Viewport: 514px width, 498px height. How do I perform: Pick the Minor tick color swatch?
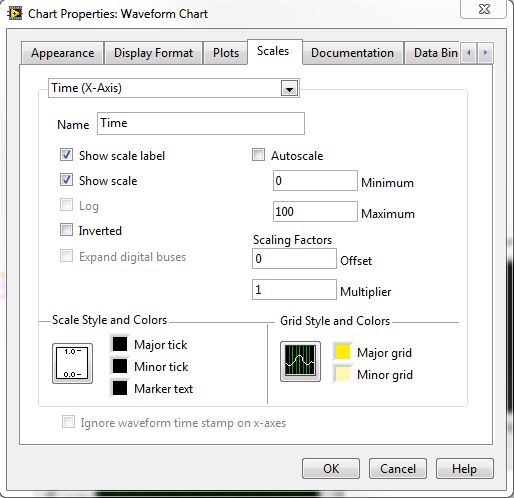point(120,366)
